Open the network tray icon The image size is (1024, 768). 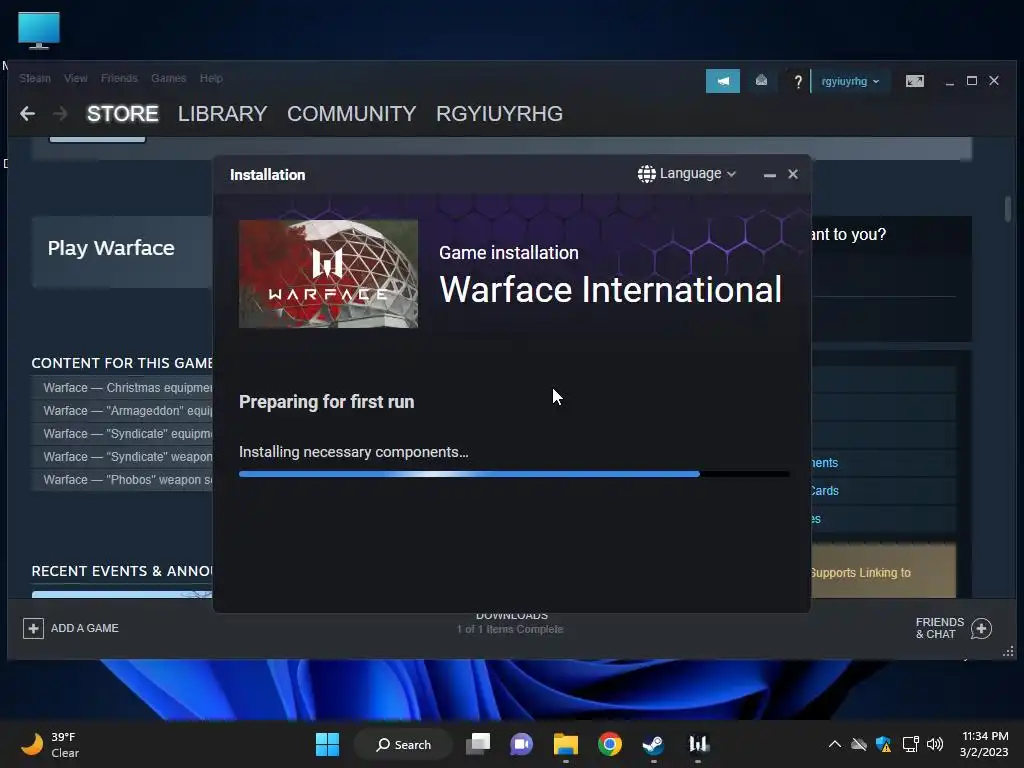pos(910,744)
